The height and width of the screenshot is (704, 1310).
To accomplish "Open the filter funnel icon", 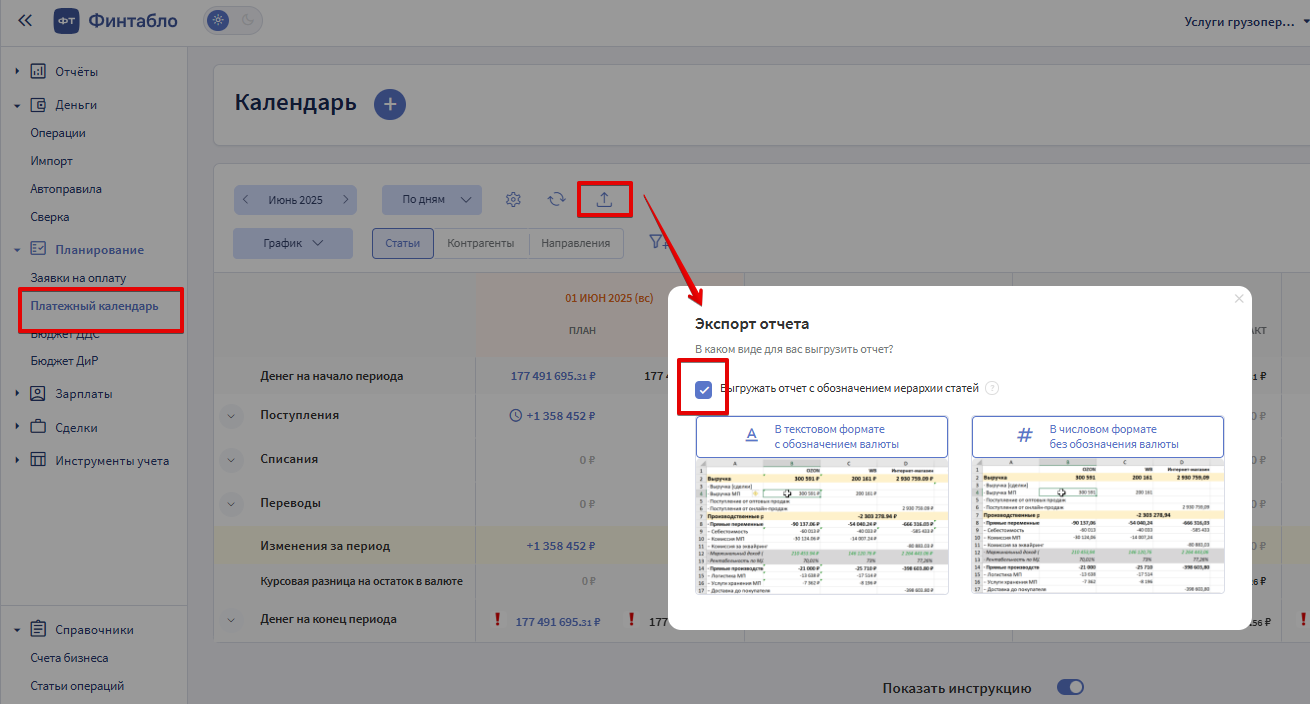I will tap(659, 242).
